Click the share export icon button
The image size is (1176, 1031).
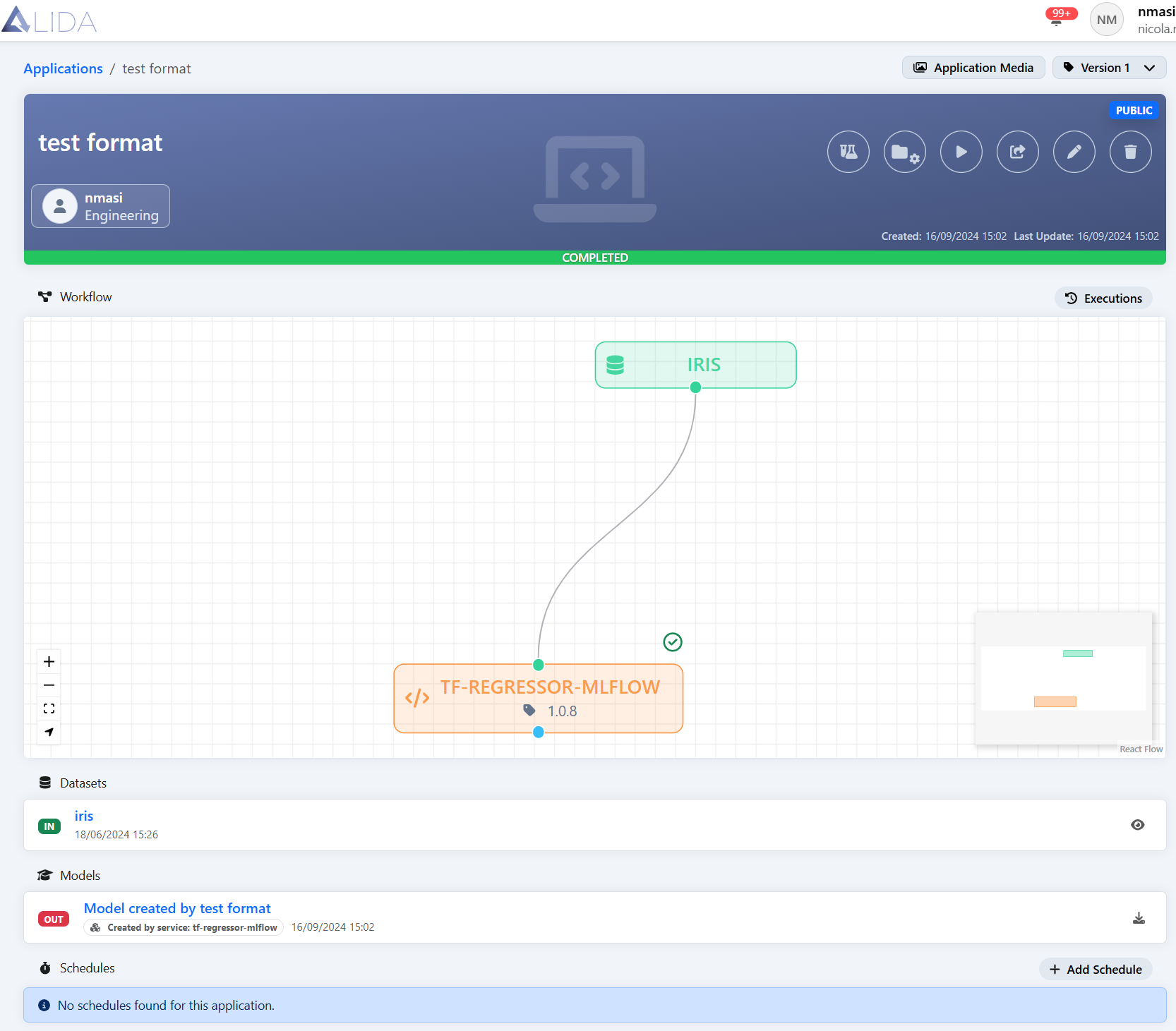[x=1018, y=152]
